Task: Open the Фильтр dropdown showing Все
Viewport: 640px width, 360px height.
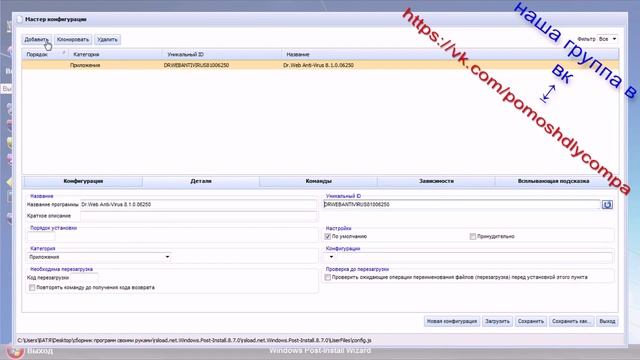Action: pyautogui.click(x=607, y=39)
